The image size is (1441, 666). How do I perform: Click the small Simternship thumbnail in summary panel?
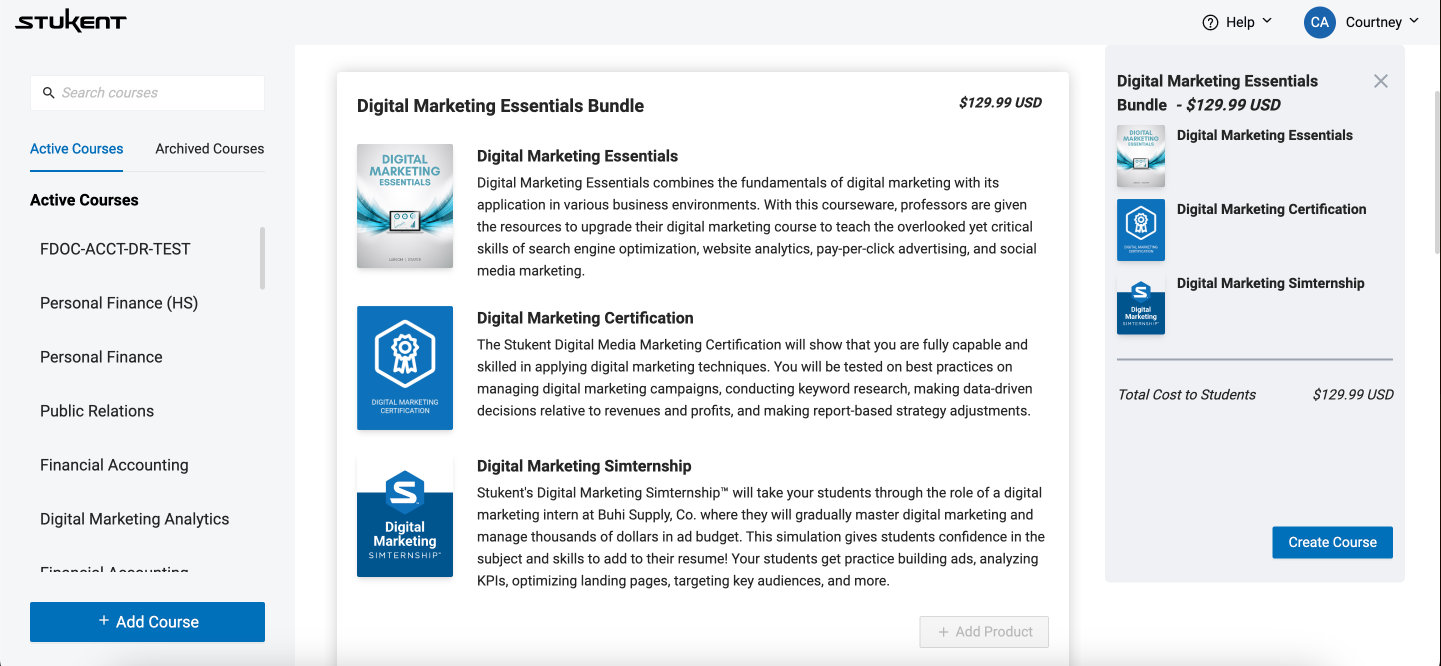[1141, 304]
